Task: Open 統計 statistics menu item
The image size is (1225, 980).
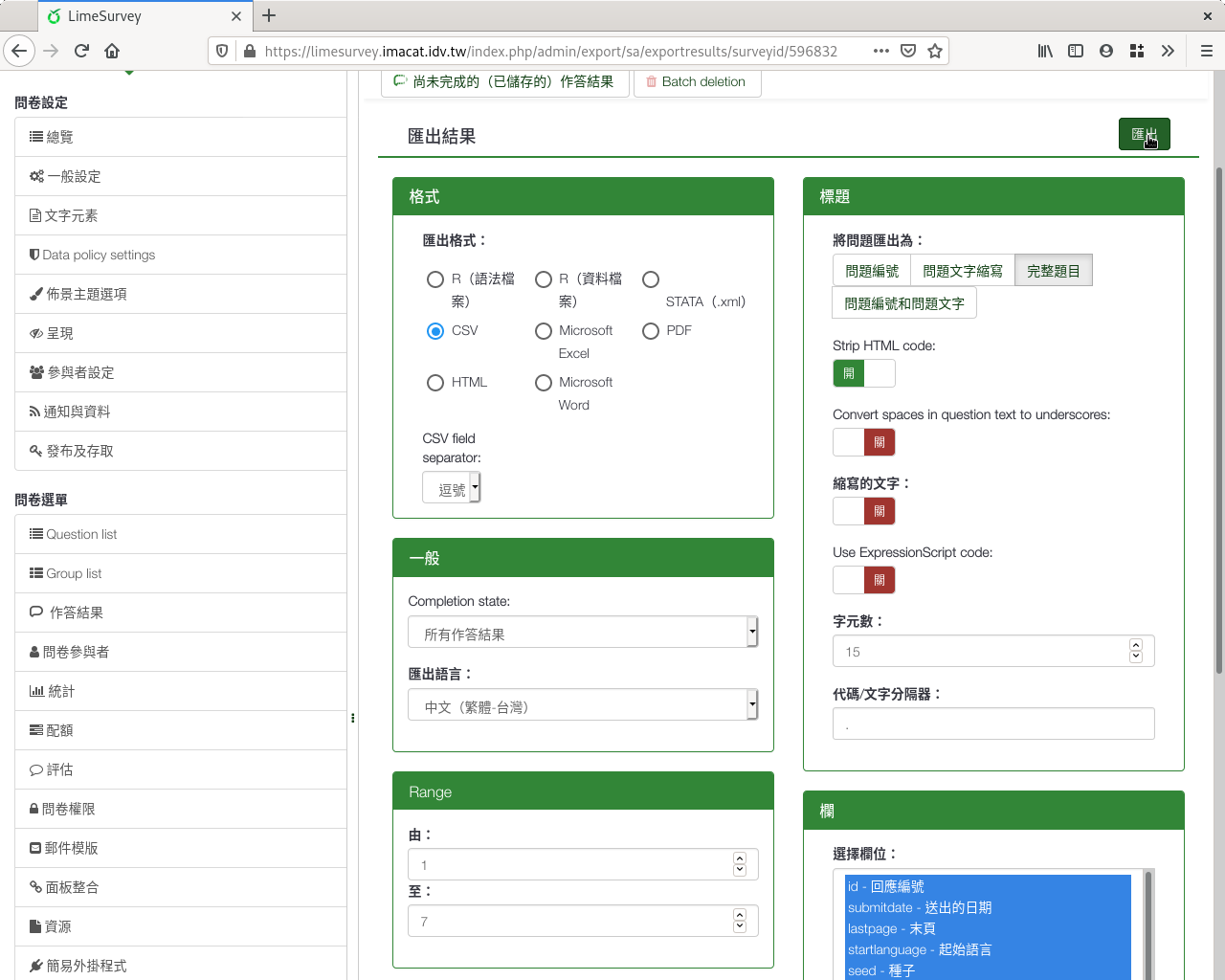Action: (x=181, y=691)
